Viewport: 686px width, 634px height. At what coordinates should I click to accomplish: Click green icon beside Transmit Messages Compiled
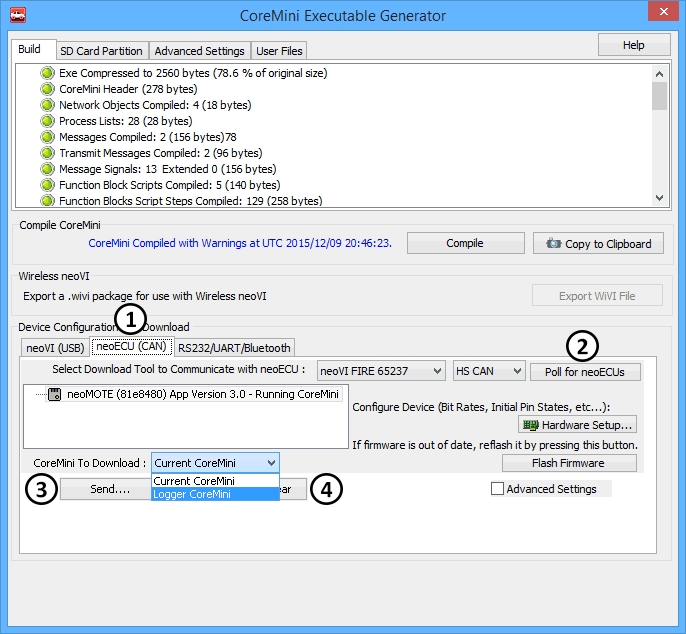coord(47,153)
